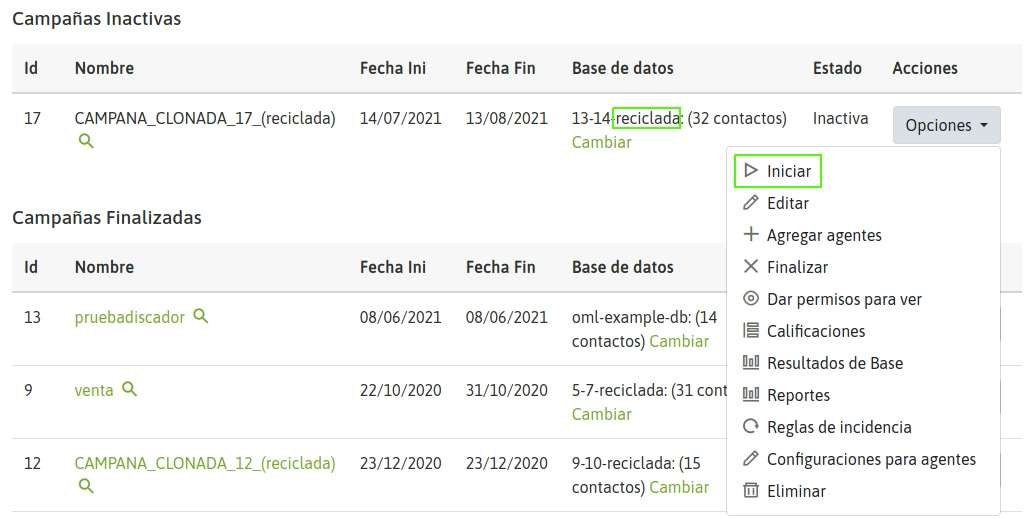
Task: Click the X icon beside Finalizar
Action: pyautogui.click(x=751, y=267)
